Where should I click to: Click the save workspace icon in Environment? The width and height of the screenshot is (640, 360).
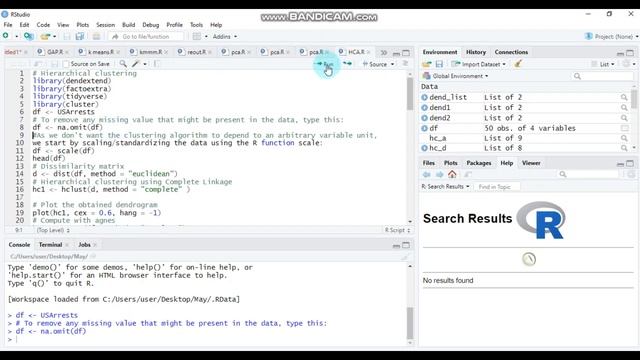pos(439,64)
